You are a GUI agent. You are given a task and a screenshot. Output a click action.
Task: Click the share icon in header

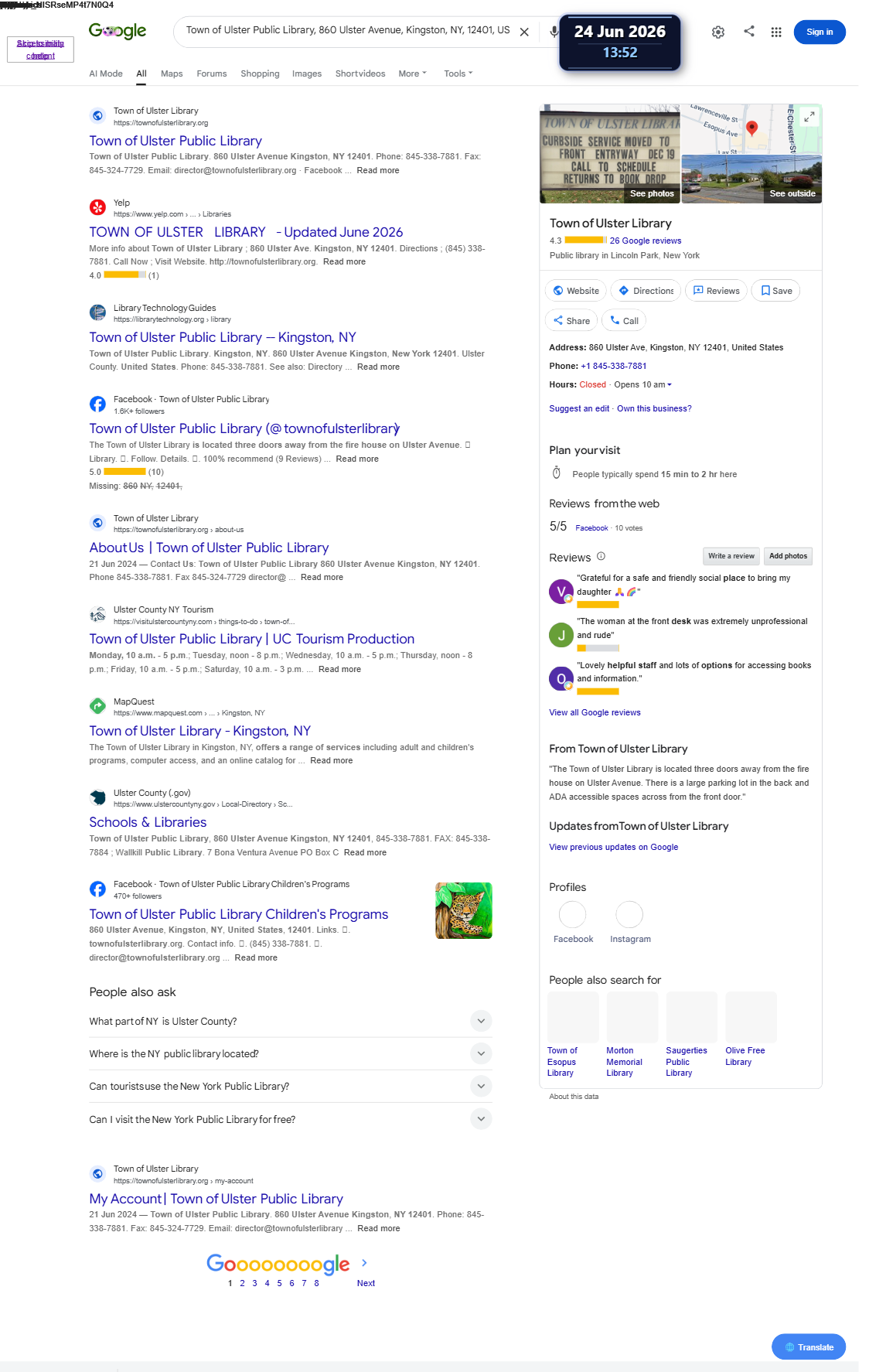pyautogui.click(x=749, y=31)
